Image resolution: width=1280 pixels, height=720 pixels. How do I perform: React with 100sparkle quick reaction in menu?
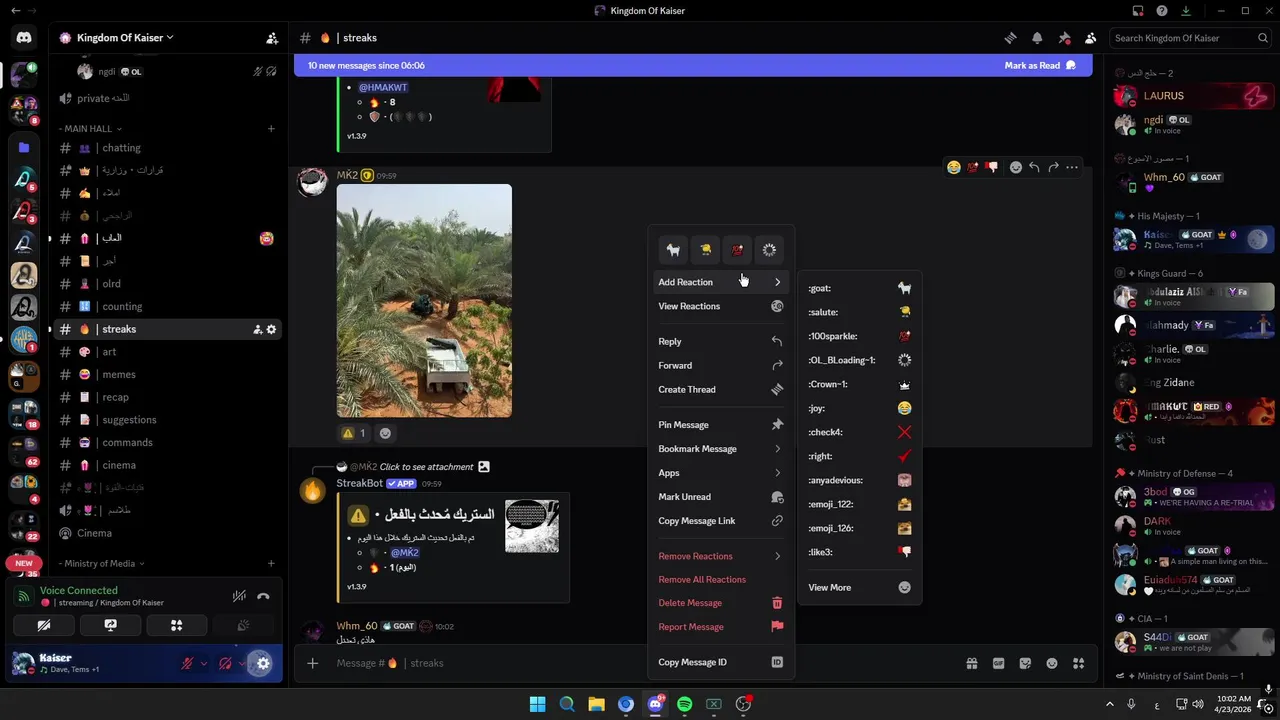click(737, 250)
